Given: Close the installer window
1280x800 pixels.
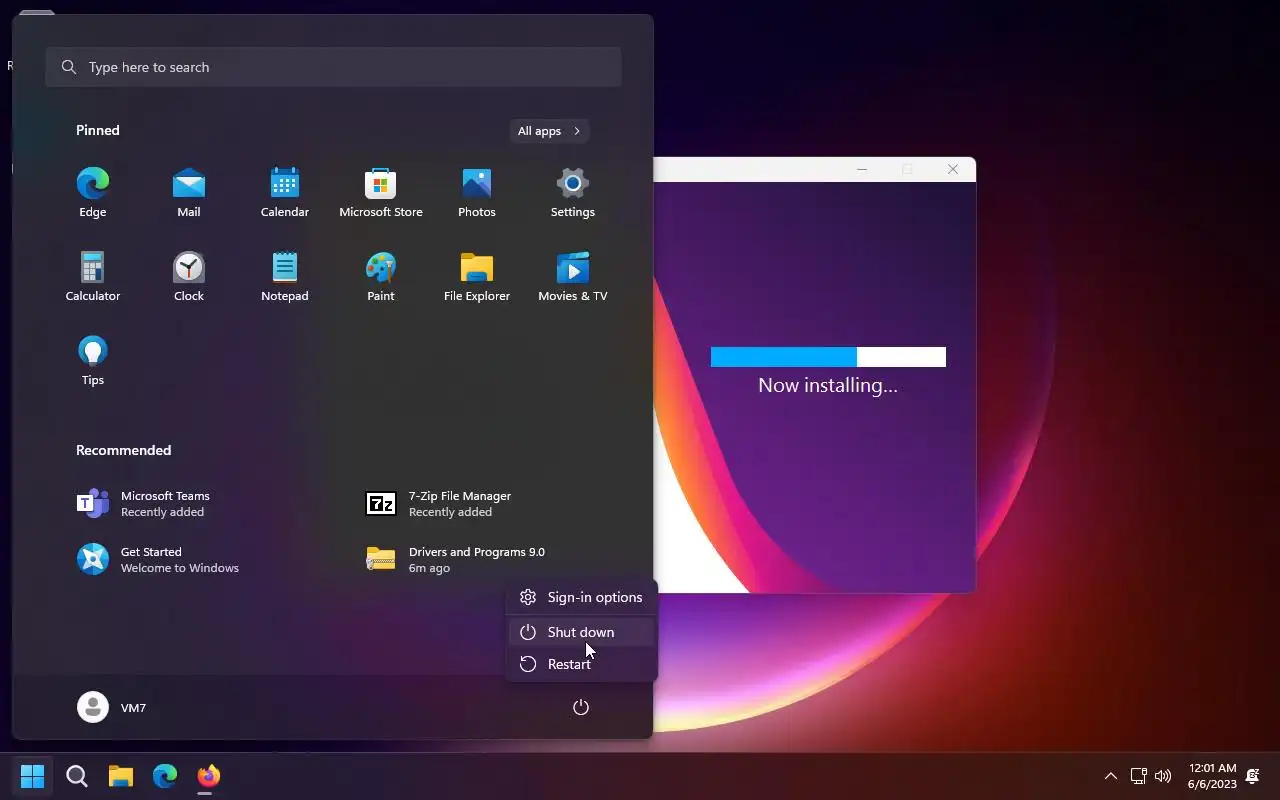Looking at the screenshot, I should point(953,170).
